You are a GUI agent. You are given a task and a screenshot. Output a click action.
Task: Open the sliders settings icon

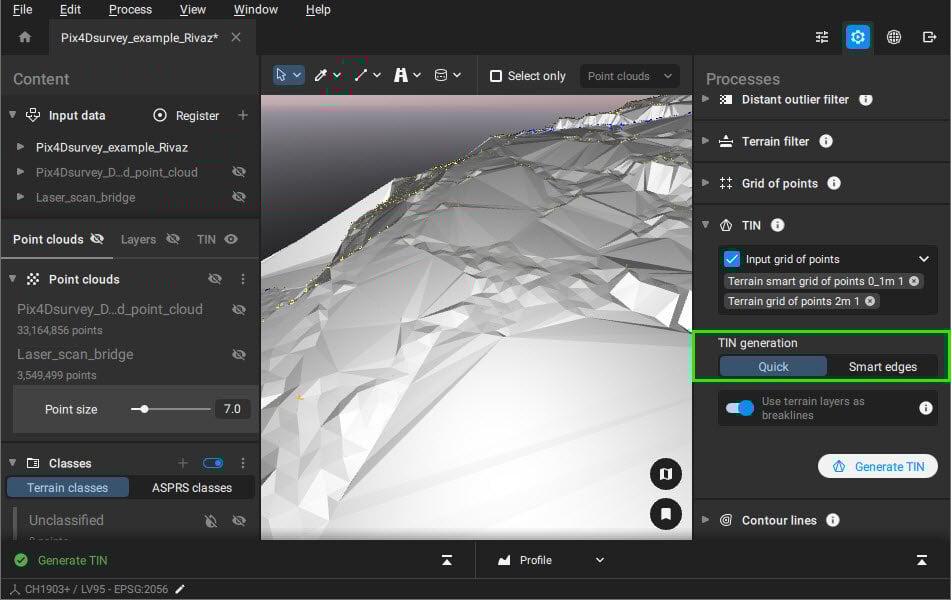click(822, 37)
